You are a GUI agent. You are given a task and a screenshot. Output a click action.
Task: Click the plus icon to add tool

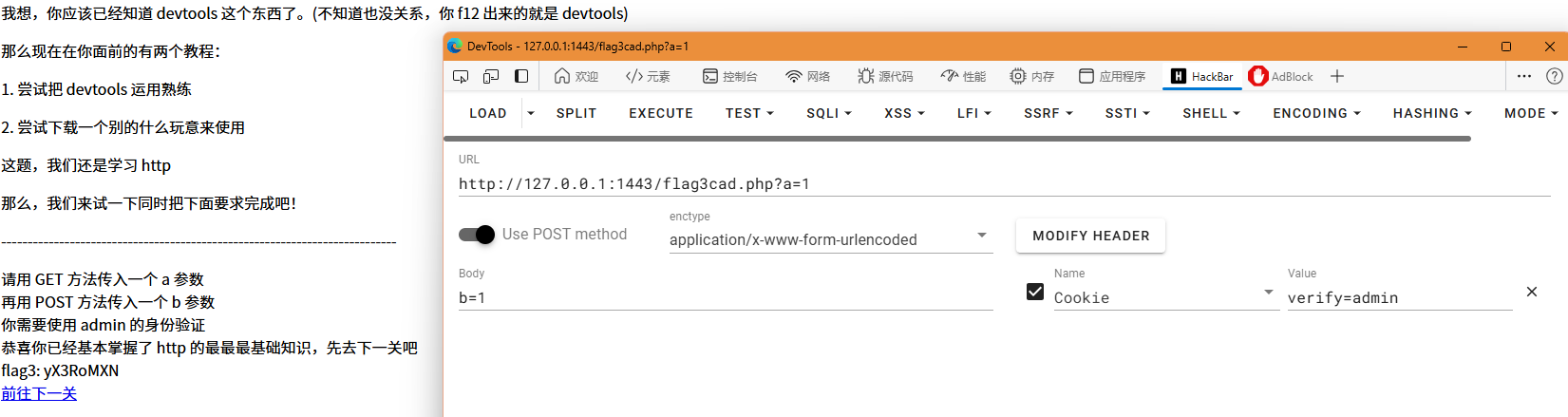tap(1337, 76)
